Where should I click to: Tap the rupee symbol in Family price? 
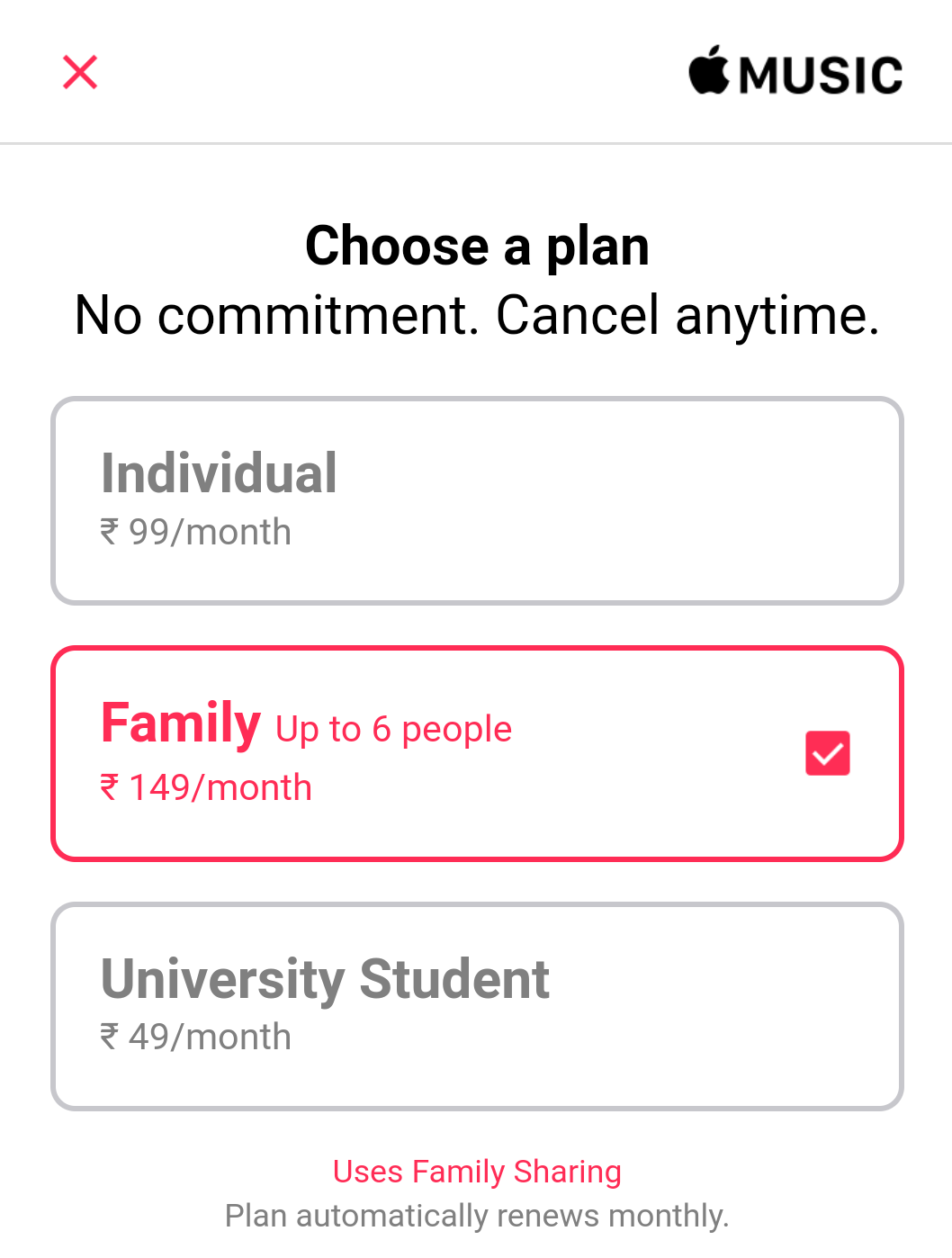109,787
